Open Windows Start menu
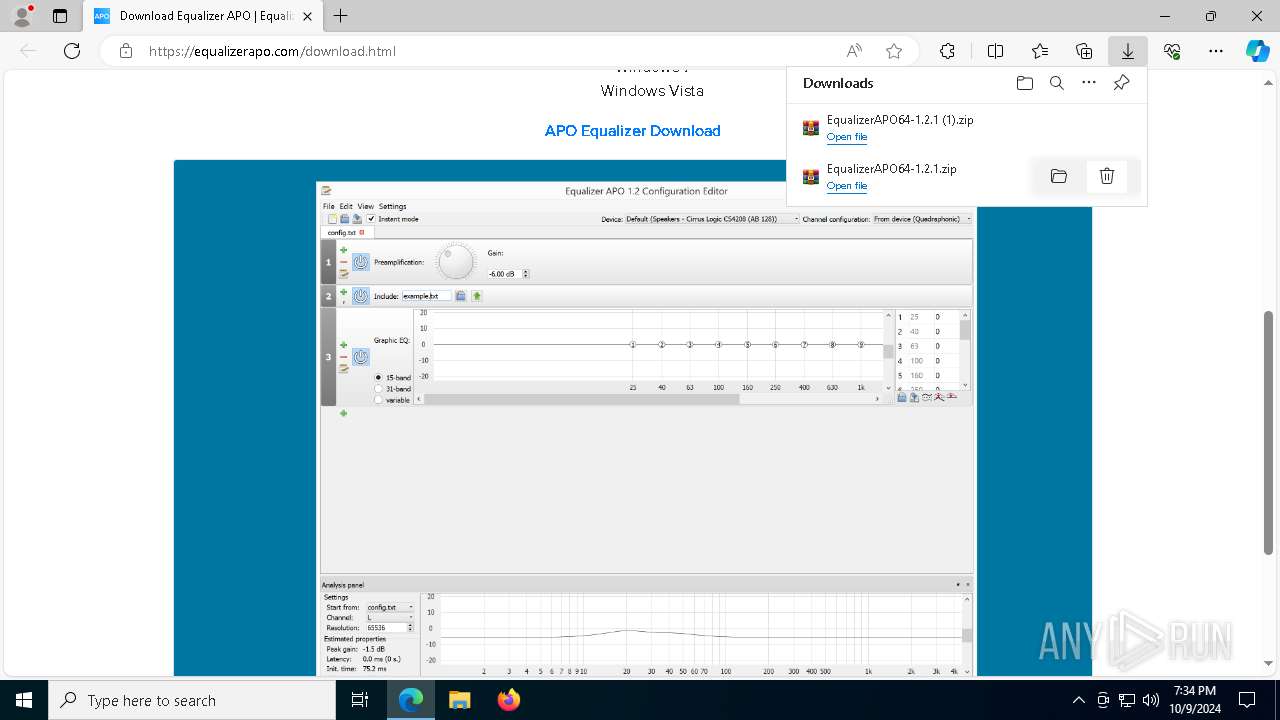The height and width of the screenshot is (720, 1280). 23,700
